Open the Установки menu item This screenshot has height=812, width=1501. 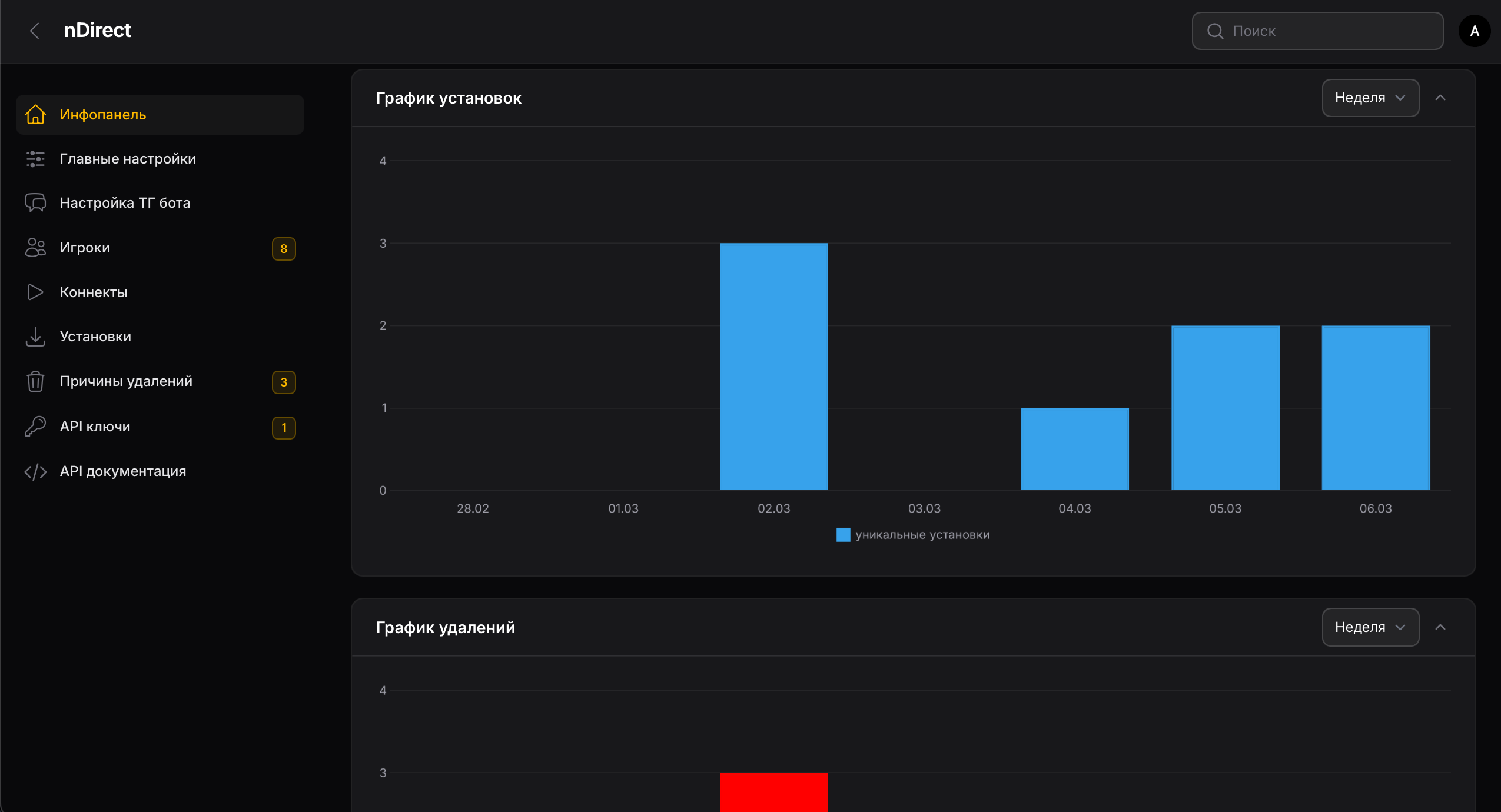(95, 337)
